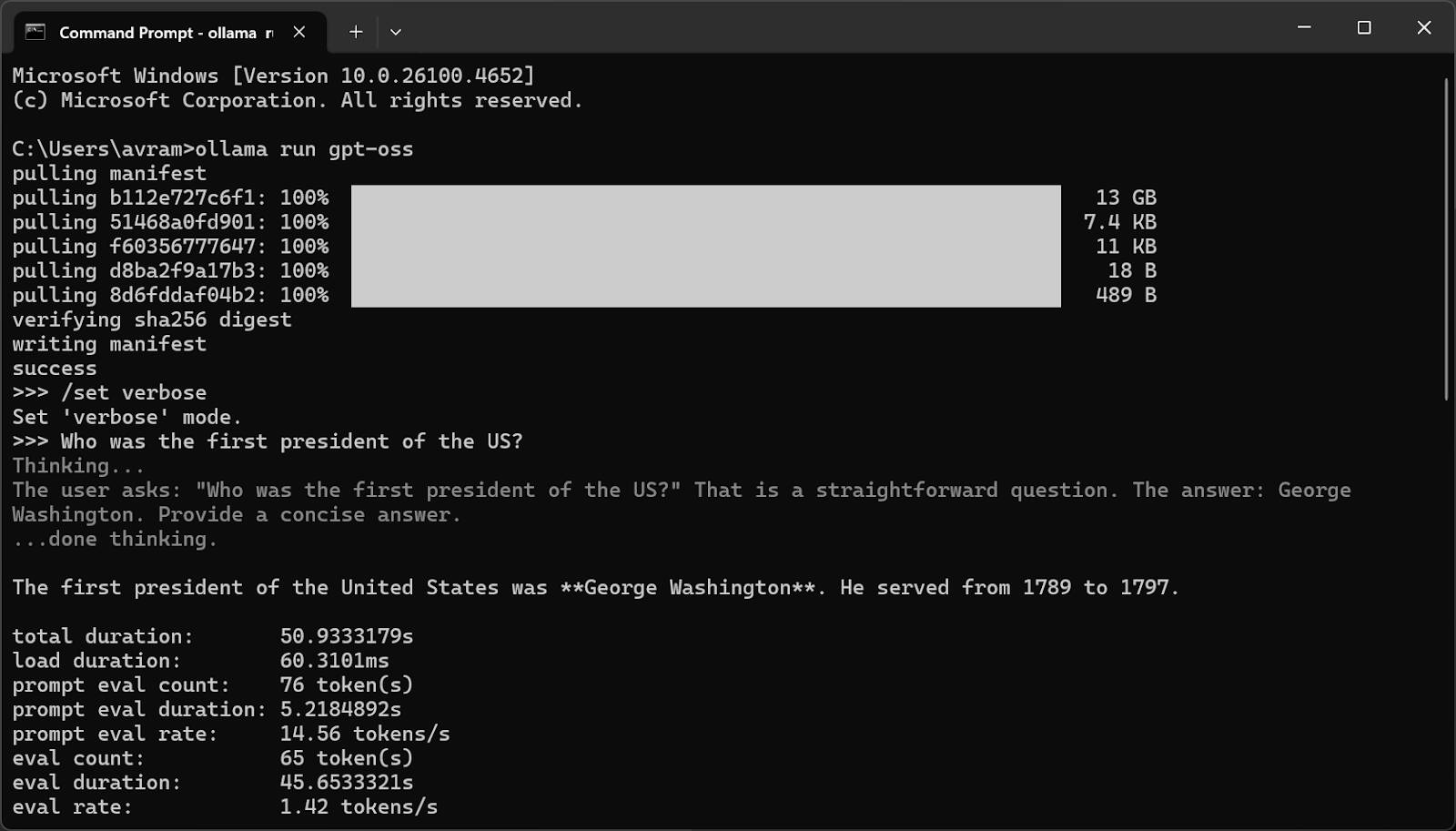1456x831 pixels.
Task: Click the 'Who was the first president' prompt
Action: [x=291, y=441]
